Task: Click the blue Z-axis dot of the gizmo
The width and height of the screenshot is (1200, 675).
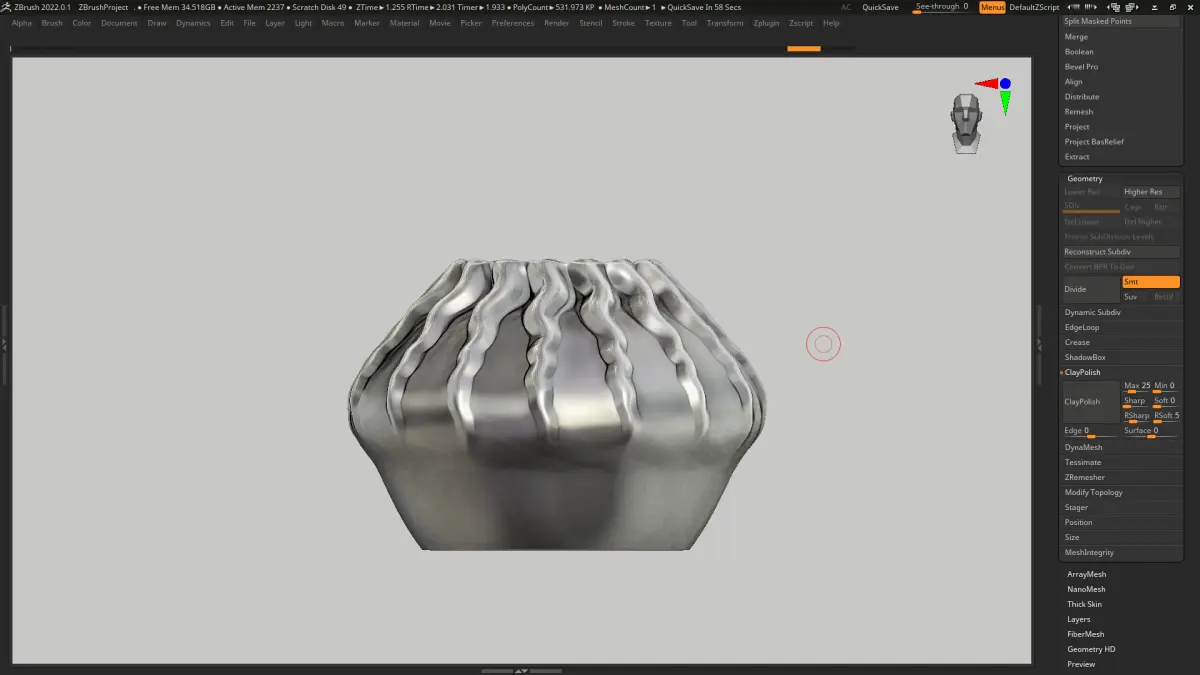Action: [1005, 84]
